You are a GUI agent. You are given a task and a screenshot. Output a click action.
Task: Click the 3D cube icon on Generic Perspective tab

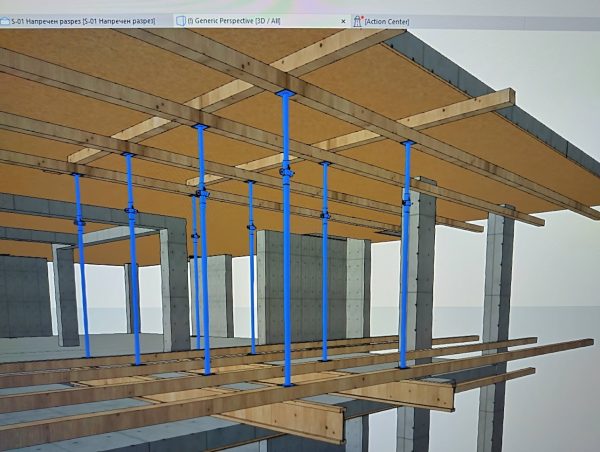181,21
